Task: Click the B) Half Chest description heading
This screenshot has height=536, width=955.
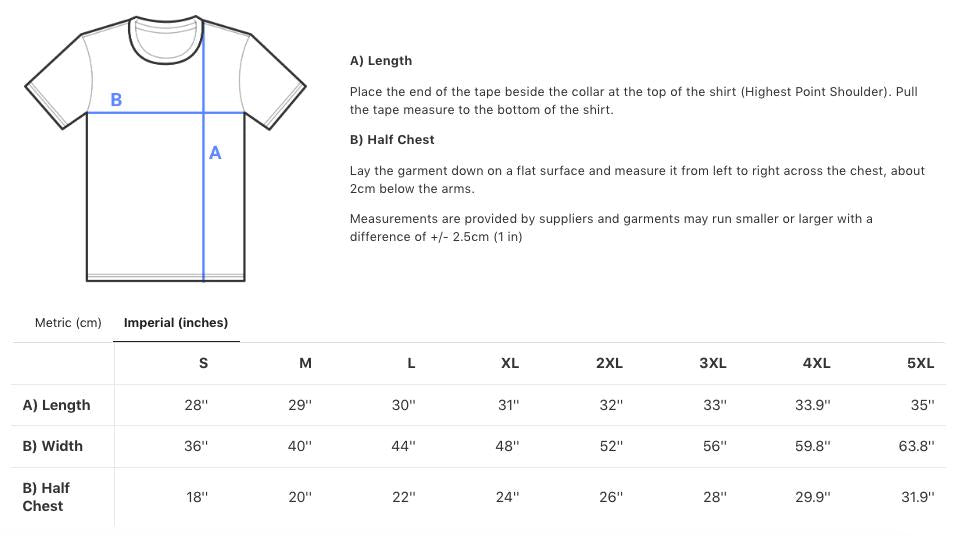Action: click(392, 139)
